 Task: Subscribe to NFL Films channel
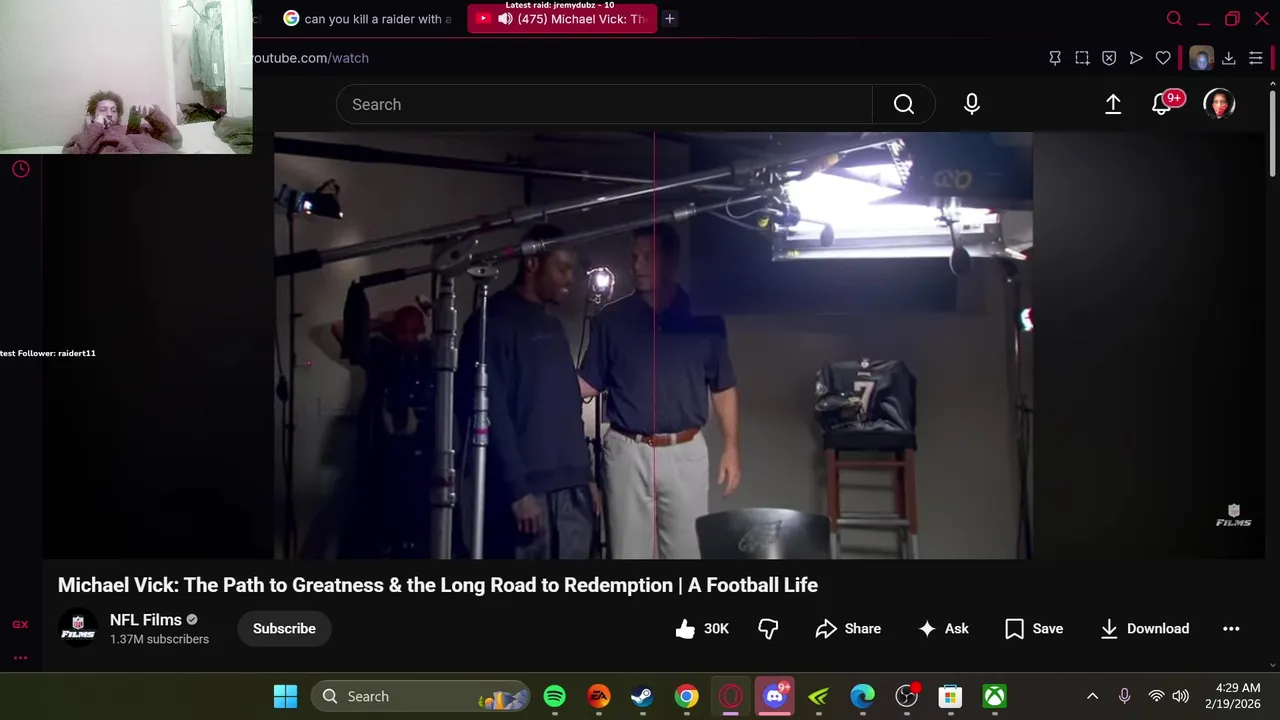pyautogui.click(x=284, y=628)
